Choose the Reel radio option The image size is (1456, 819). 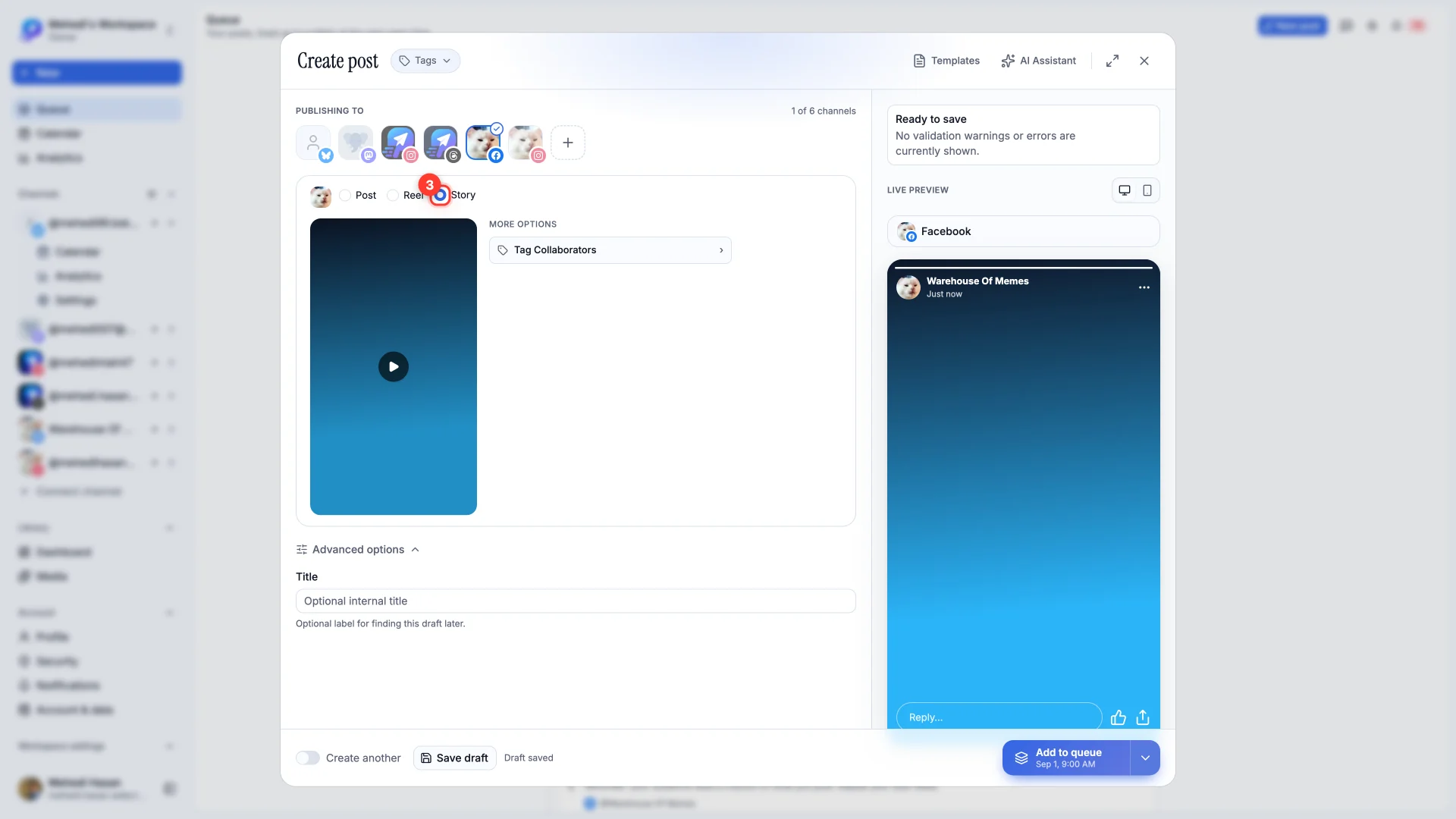click(393, 196)
